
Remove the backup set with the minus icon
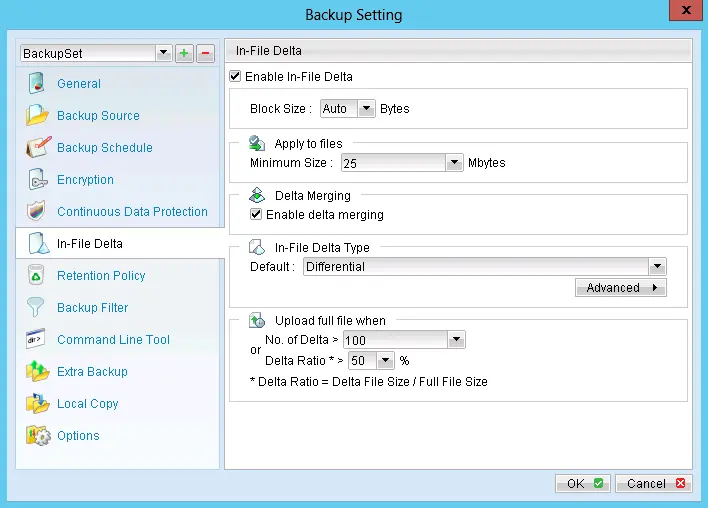[x=205, y=53]
